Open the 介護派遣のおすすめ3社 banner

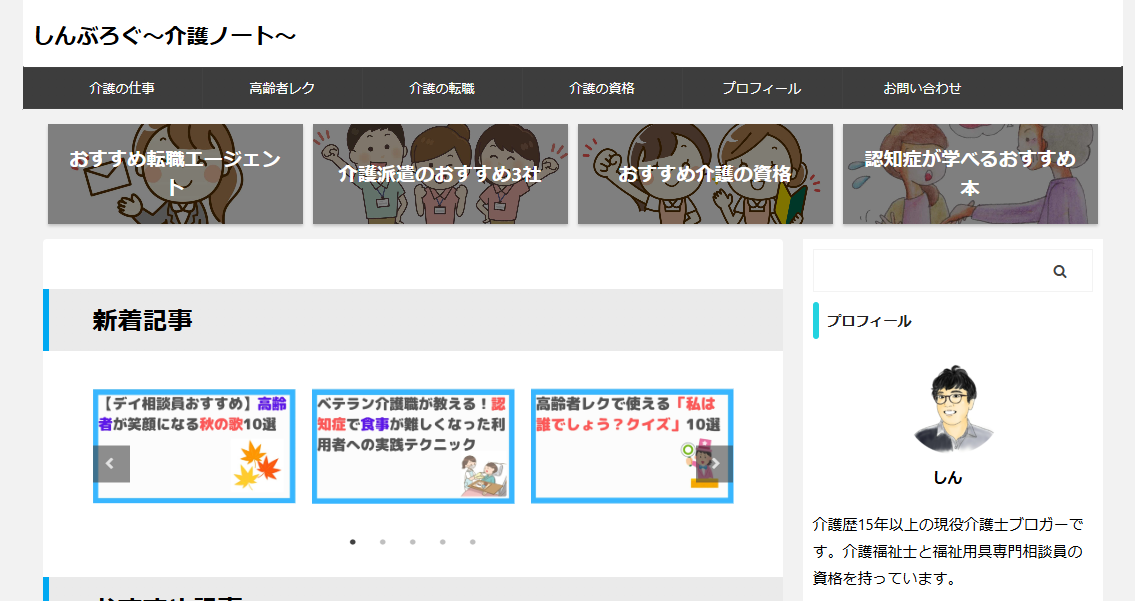440,174
